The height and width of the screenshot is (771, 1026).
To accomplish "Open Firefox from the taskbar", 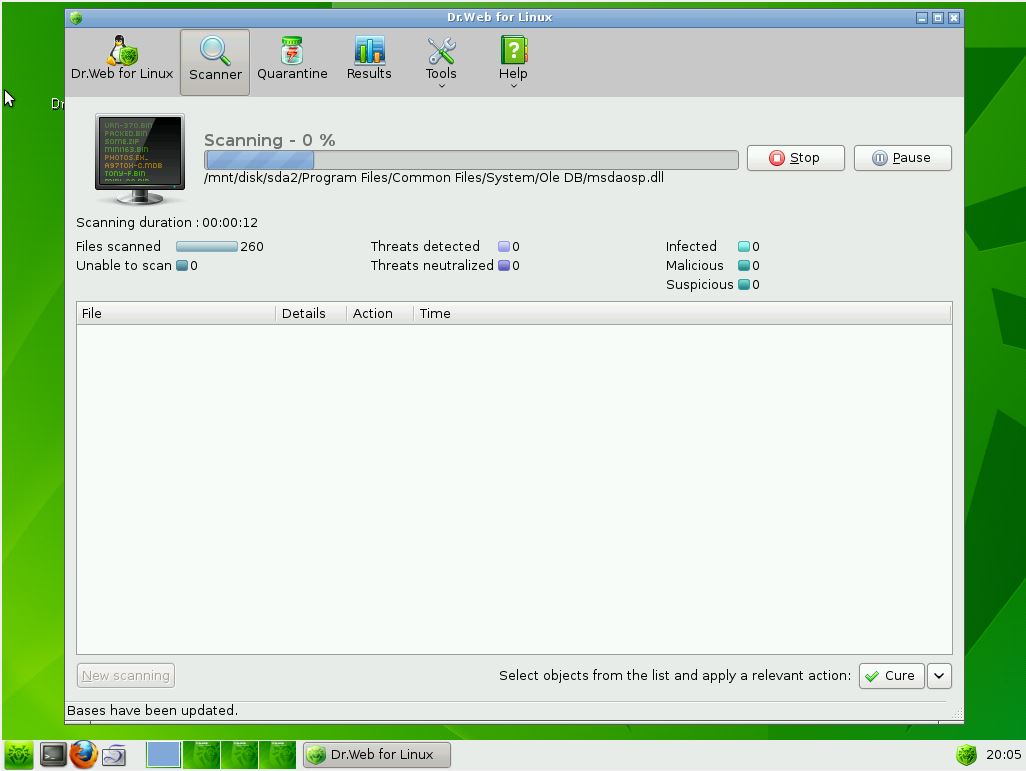I will pos(84,755).
